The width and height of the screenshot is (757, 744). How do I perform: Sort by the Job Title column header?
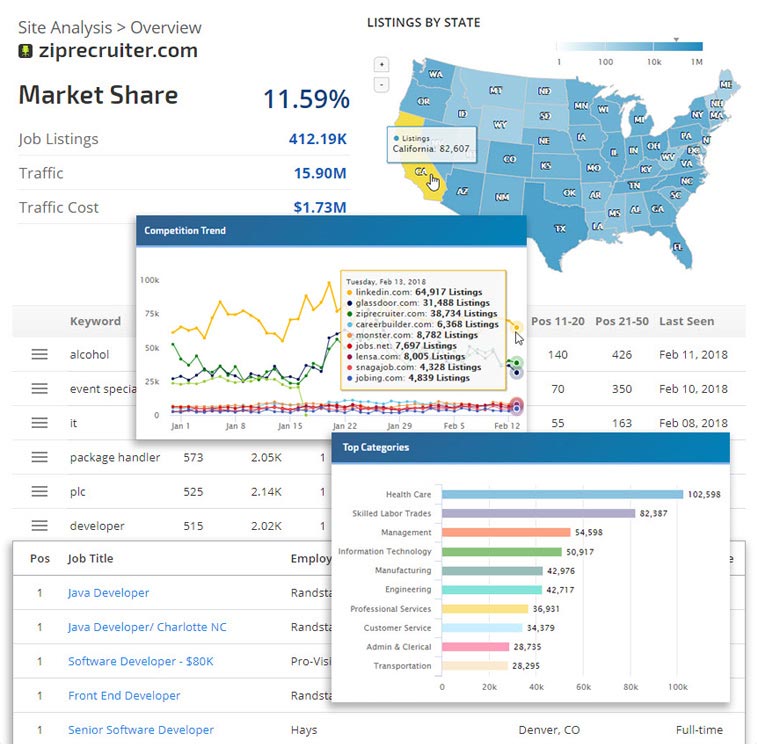pos(90,559)
